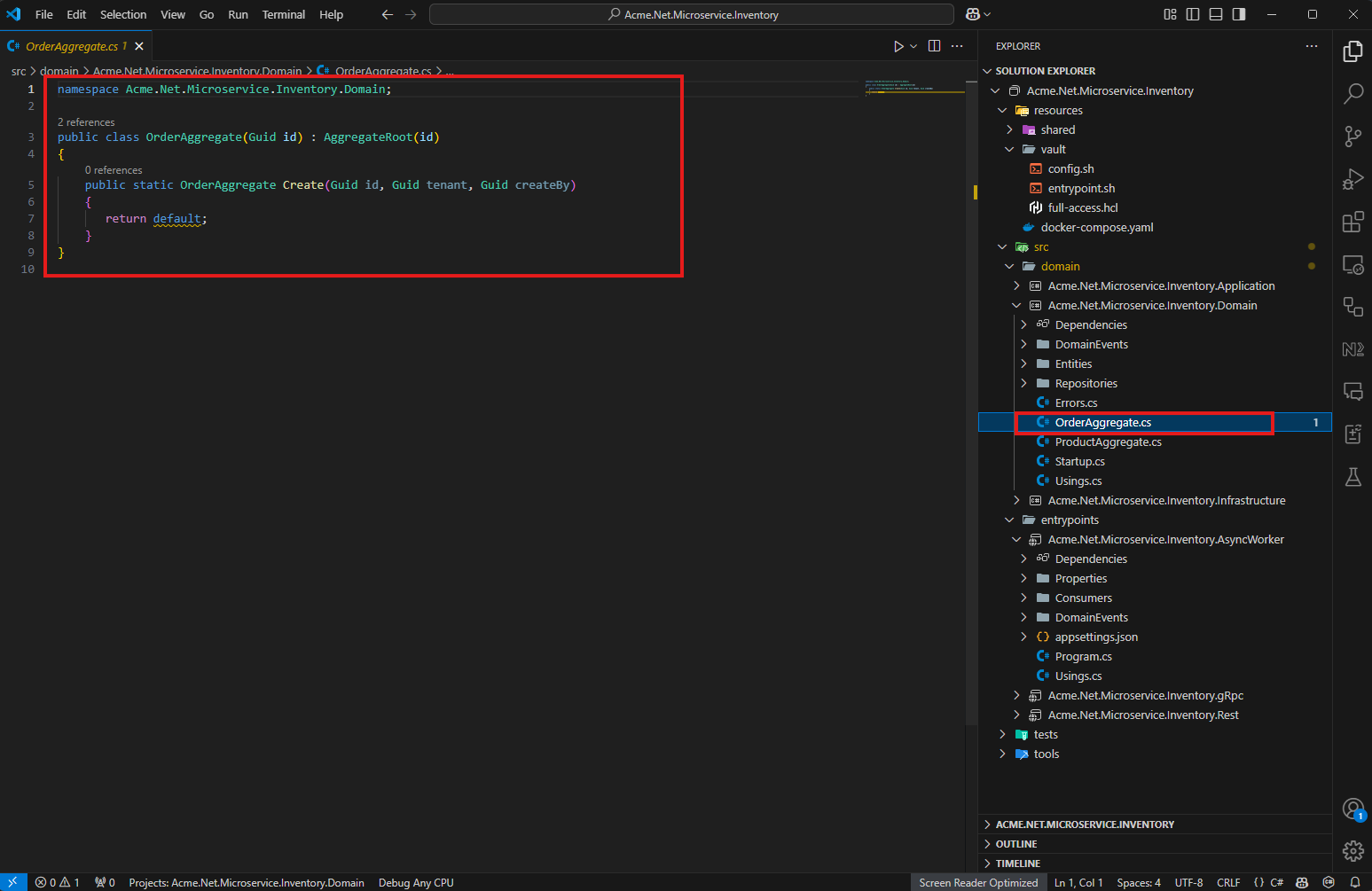Open the Accounts icon with badge
Viewport: 1372px width, 891px height.
click(1352, 809)
